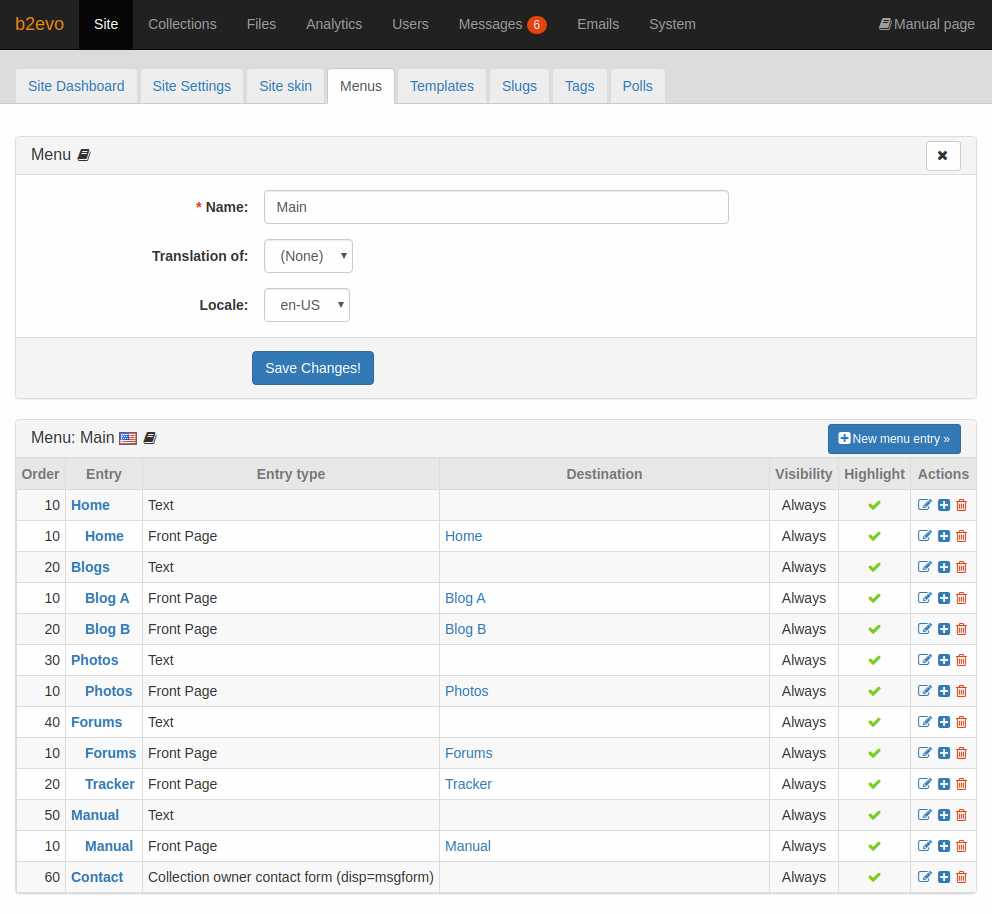992x914 pixels.
Task: Open the System menu
Action: (x=672, y=24)
